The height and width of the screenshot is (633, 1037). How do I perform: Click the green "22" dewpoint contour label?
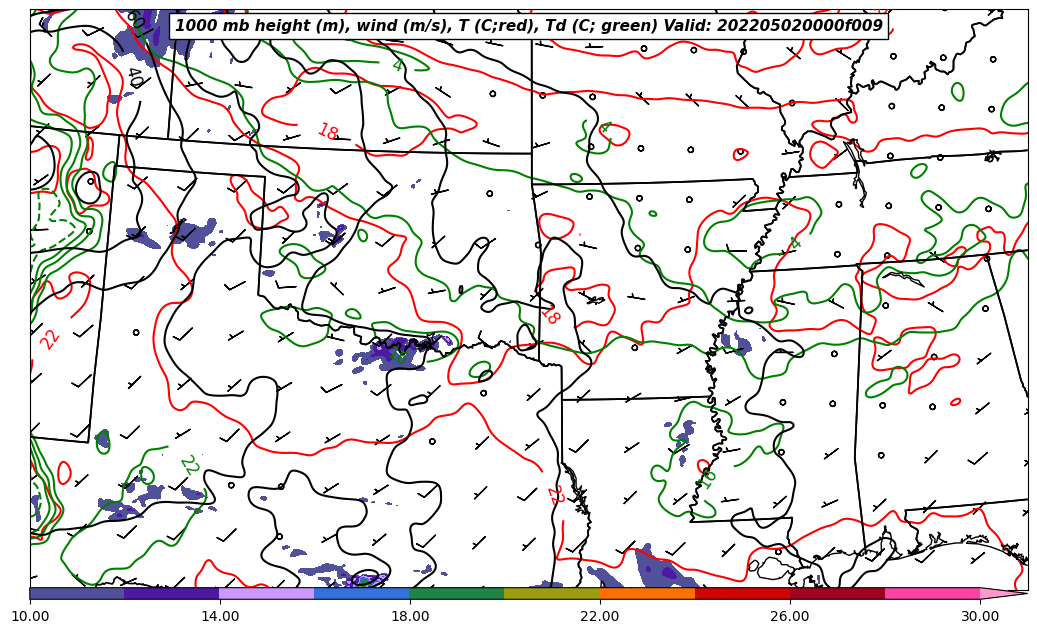[x=189, y=464]
